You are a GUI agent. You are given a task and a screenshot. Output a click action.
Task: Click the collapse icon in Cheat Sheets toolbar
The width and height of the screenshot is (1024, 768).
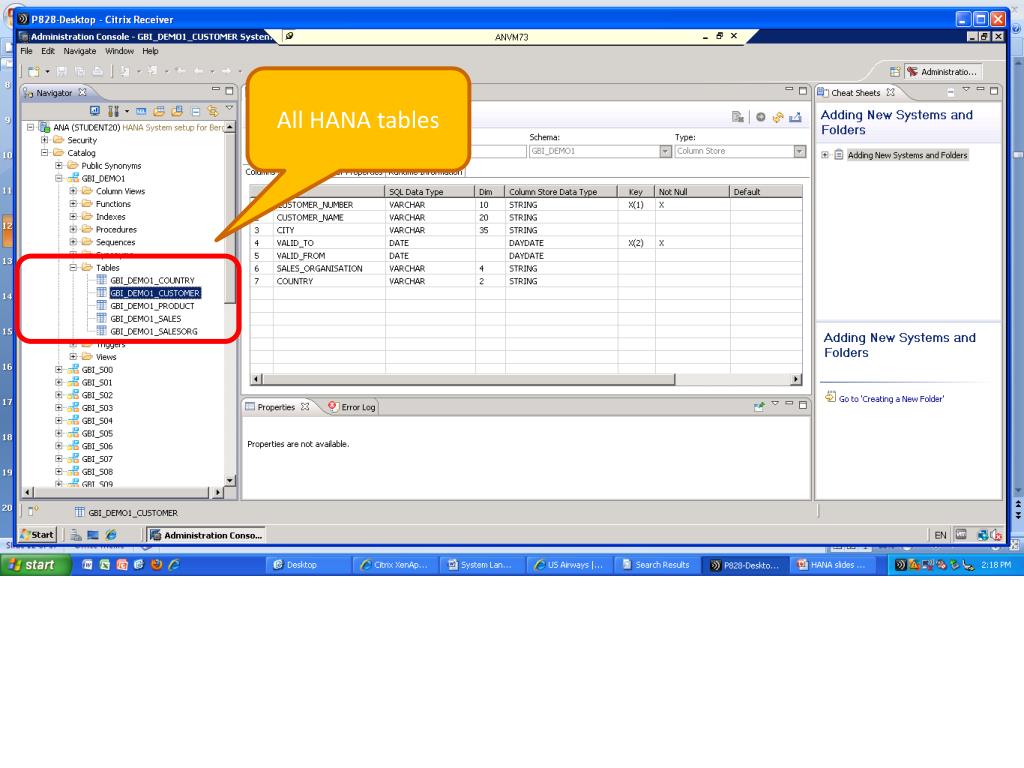pos(950,93)
